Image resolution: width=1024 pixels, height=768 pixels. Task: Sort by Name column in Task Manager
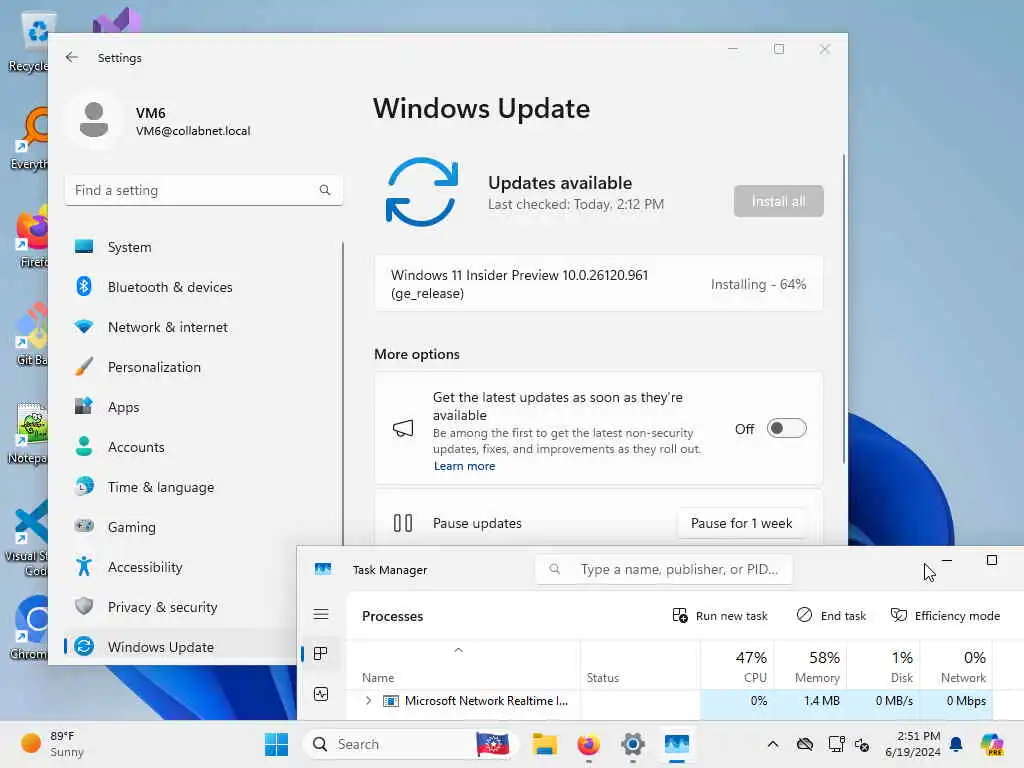[x=378, y=678]
